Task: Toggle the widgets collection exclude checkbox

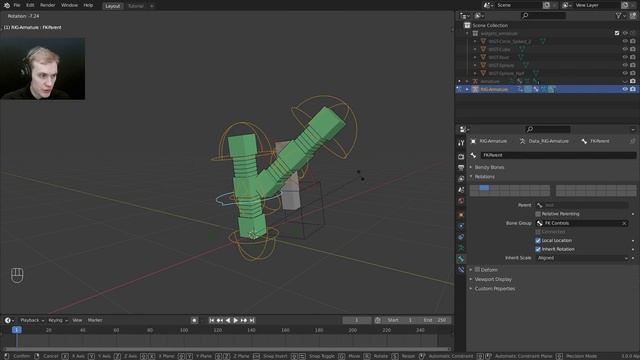Action: pyautogui.click(x=617, y=33)
